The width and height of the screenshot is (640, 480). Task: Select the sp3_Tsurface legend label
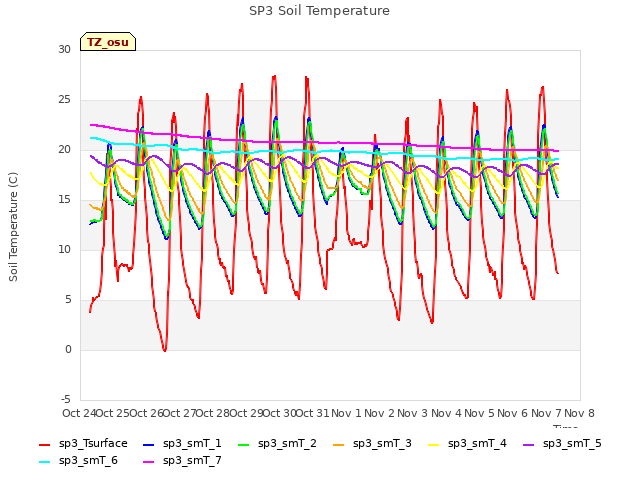point(93,444)
